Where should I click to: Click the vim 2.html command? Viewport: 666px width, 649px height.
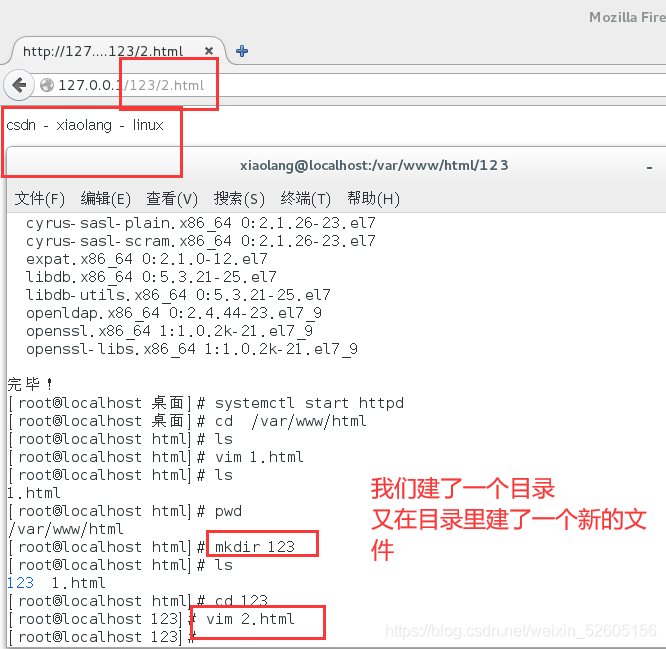(250, 619)
